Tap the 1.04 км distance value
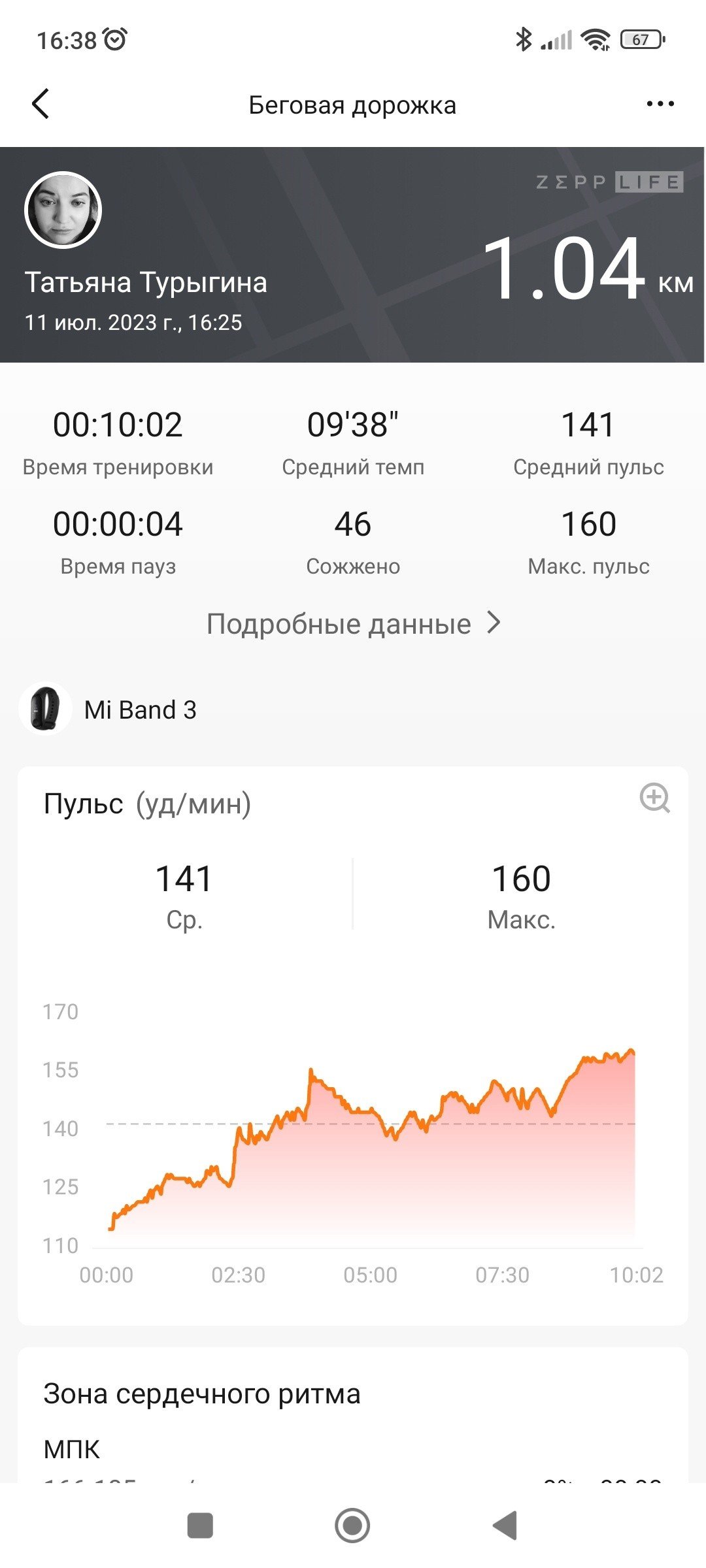 tap(587, 269)
